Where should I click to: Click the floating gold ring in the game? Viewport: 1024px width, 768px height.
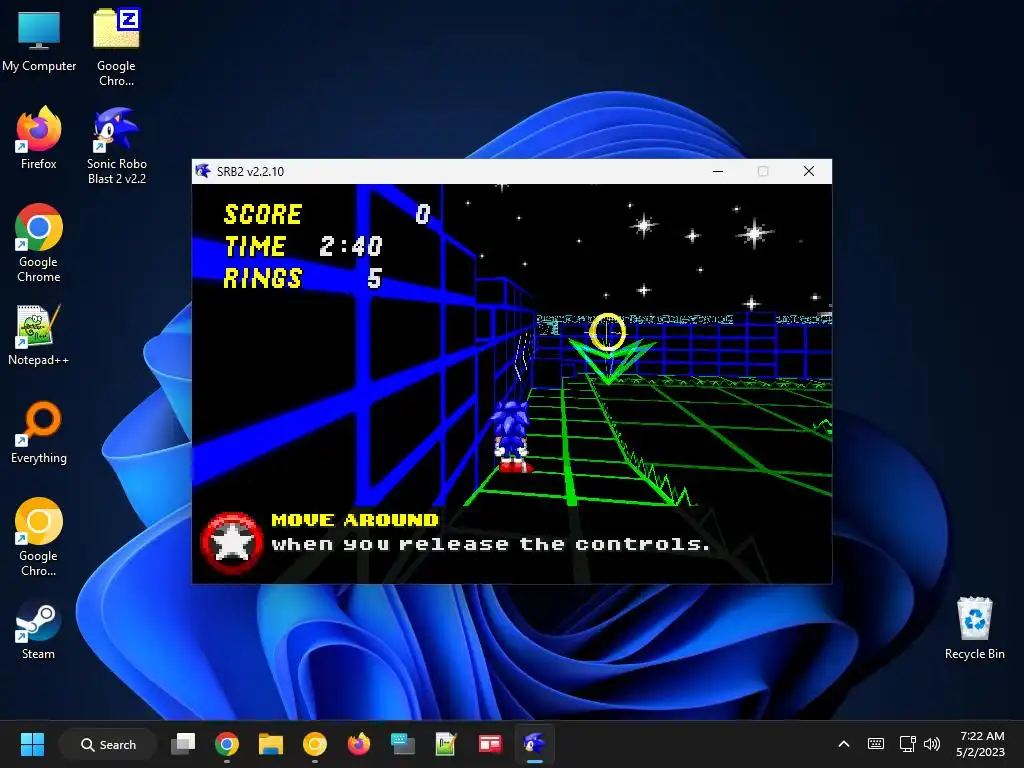[x=607, y=332]
